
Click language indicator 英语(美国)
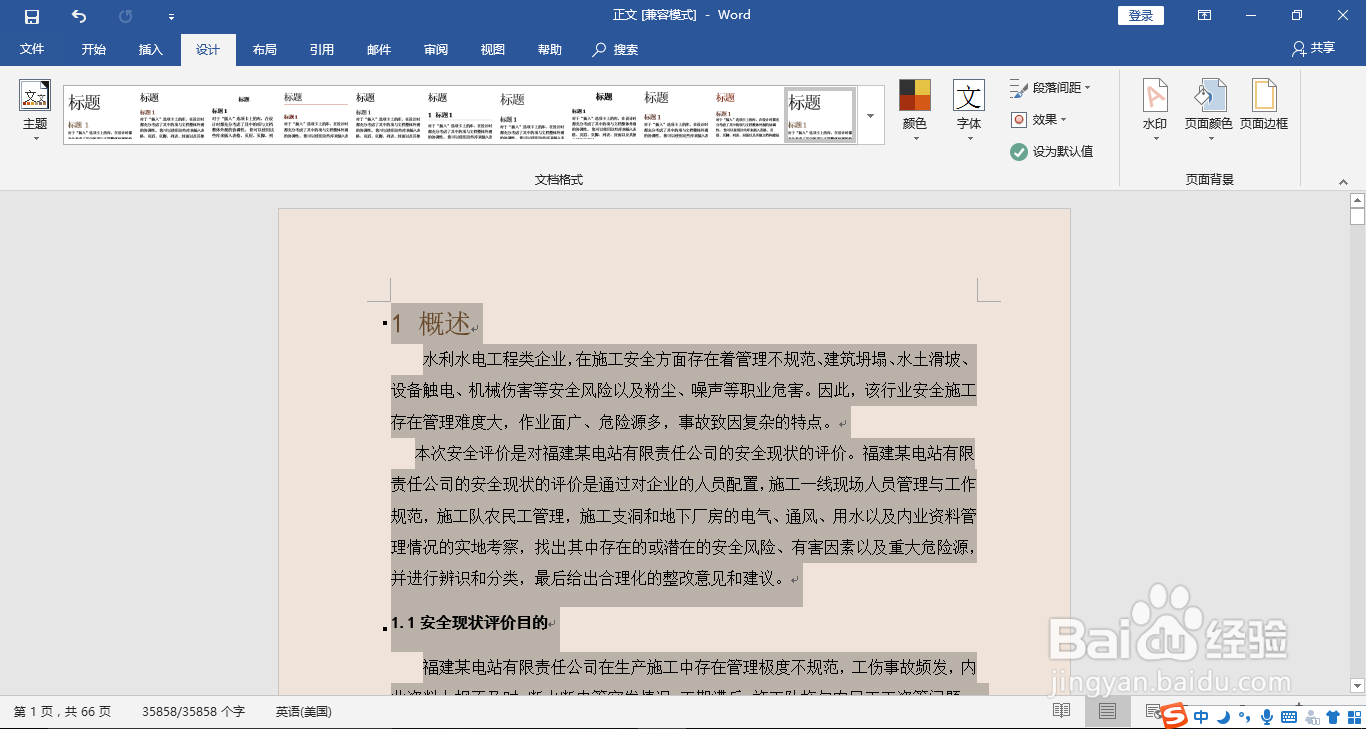(x=304, y=712)
